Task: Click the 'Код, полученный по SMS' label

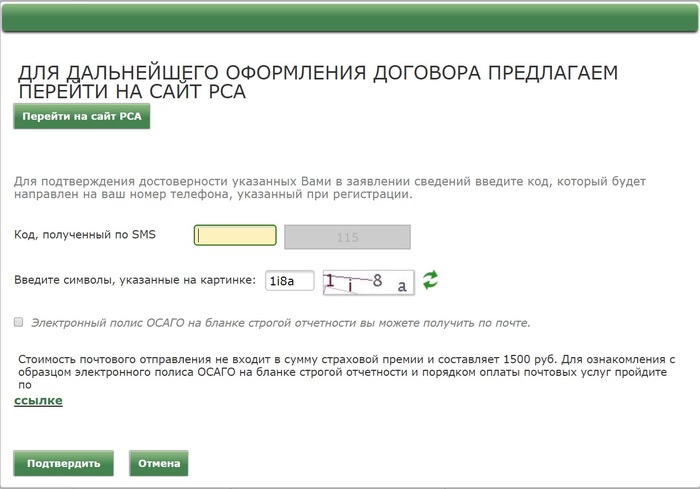Action: (x=92, y=235)
